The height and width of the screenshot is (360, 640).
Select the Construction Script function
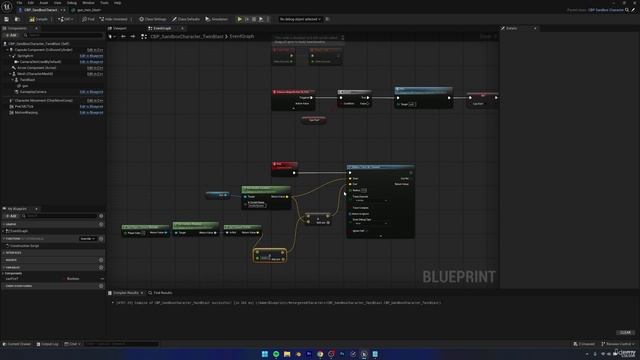click(24, 246)
